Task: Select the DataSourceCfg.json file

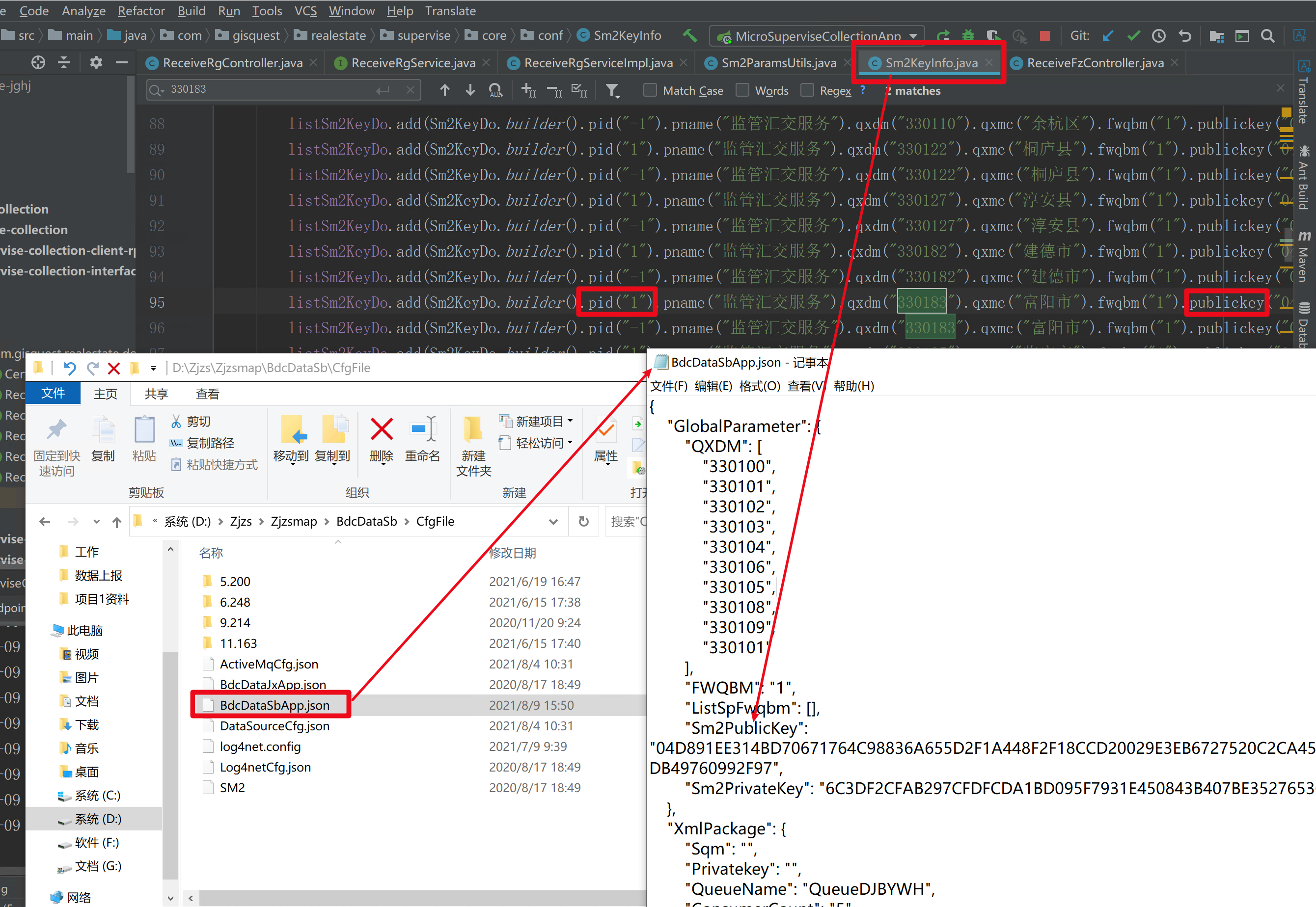Action: 274,726
